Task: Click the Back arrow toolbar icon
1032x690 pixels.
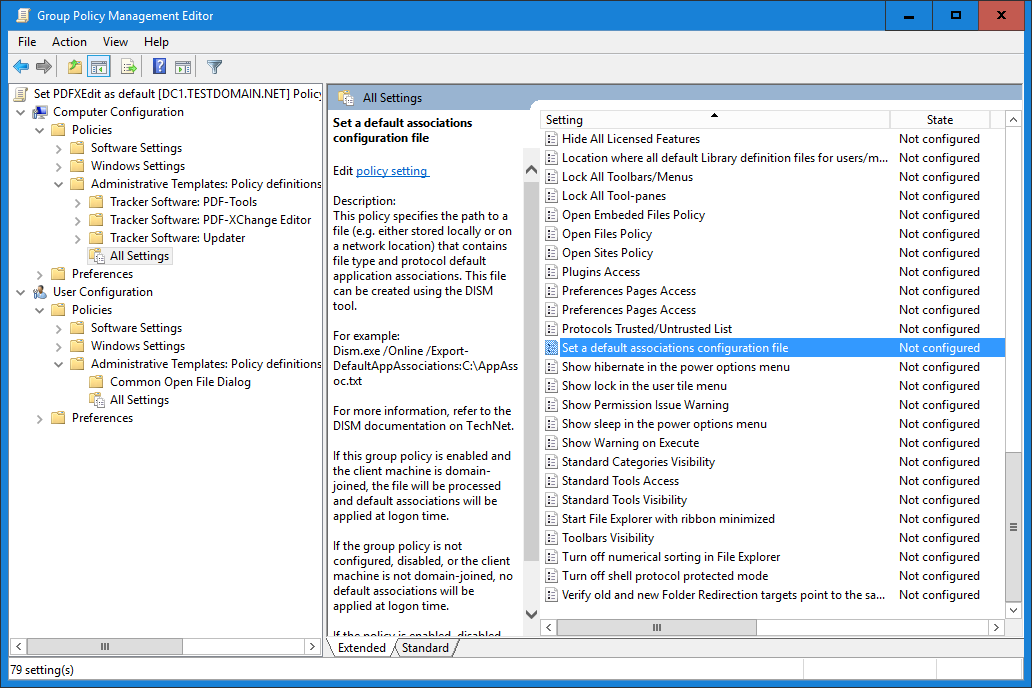Action: coord(21,66)
